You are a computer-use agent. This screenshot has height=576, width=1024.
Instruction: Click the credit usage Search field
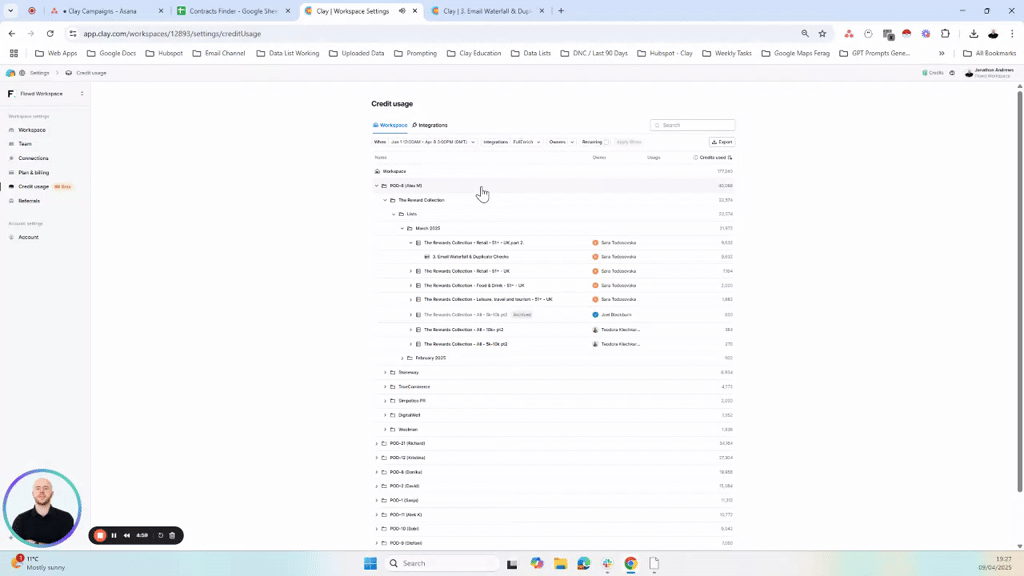(695, 125)
